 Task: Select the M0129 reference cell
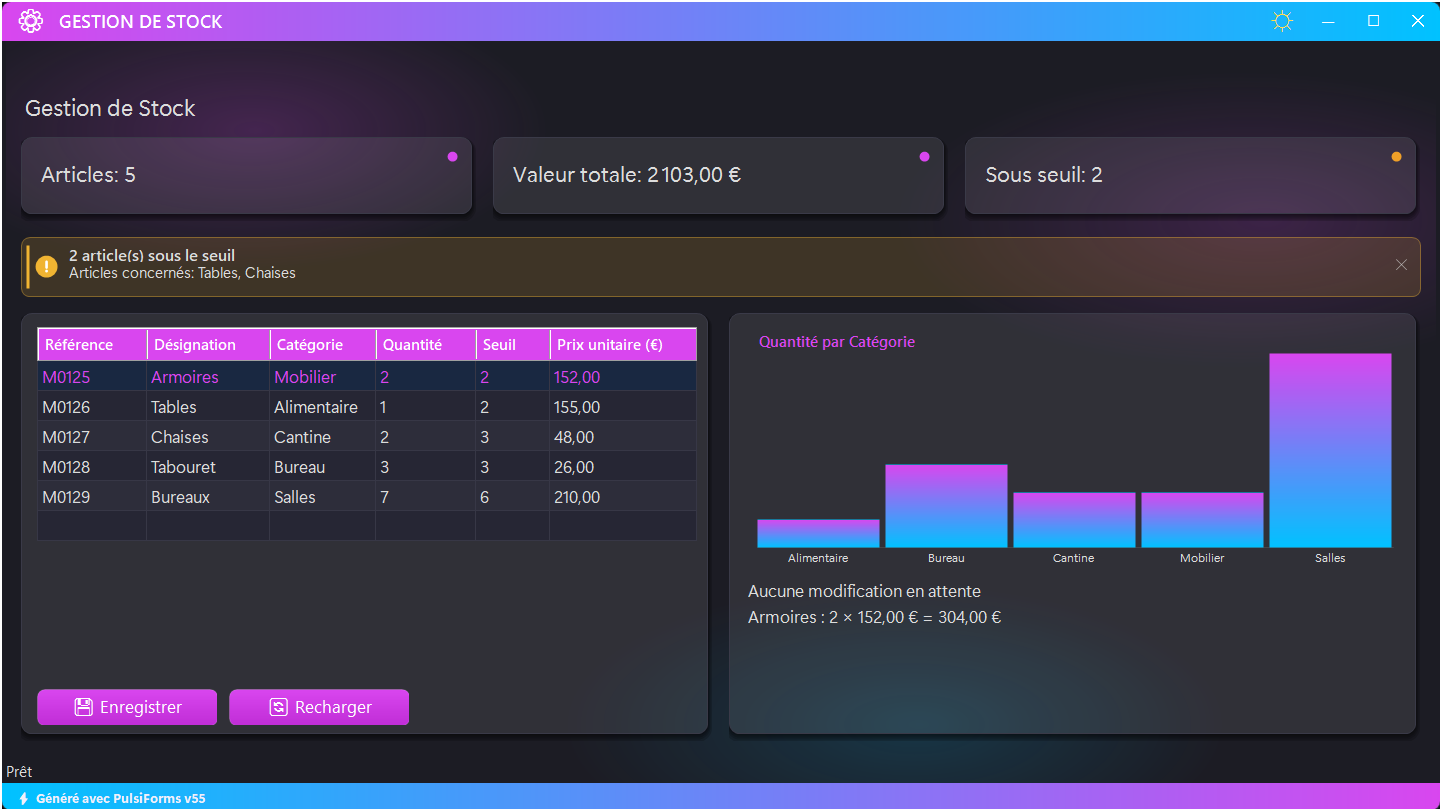92,497
